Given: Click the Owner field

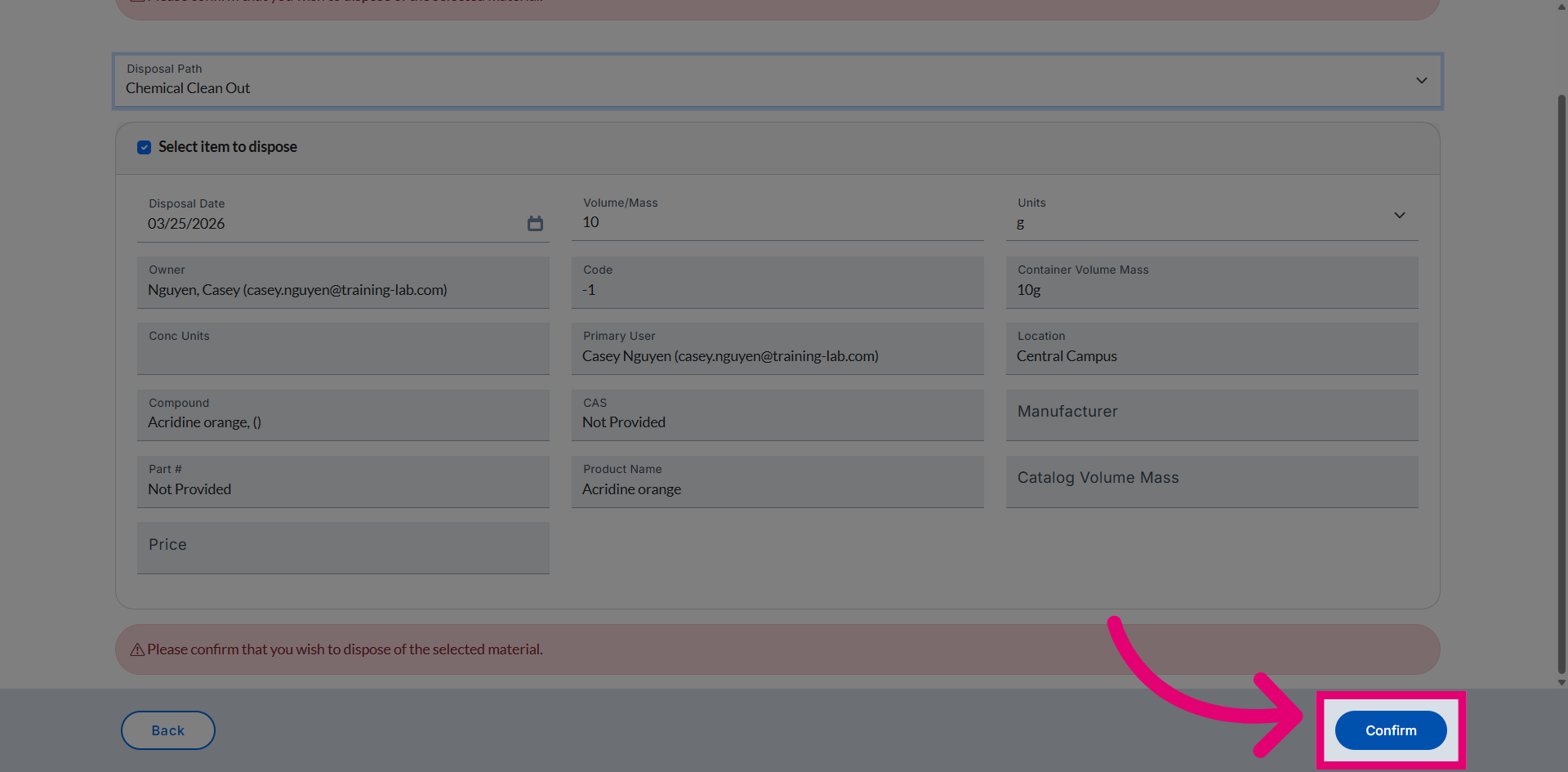Looking at the screenshot, I should coord(343,283).
